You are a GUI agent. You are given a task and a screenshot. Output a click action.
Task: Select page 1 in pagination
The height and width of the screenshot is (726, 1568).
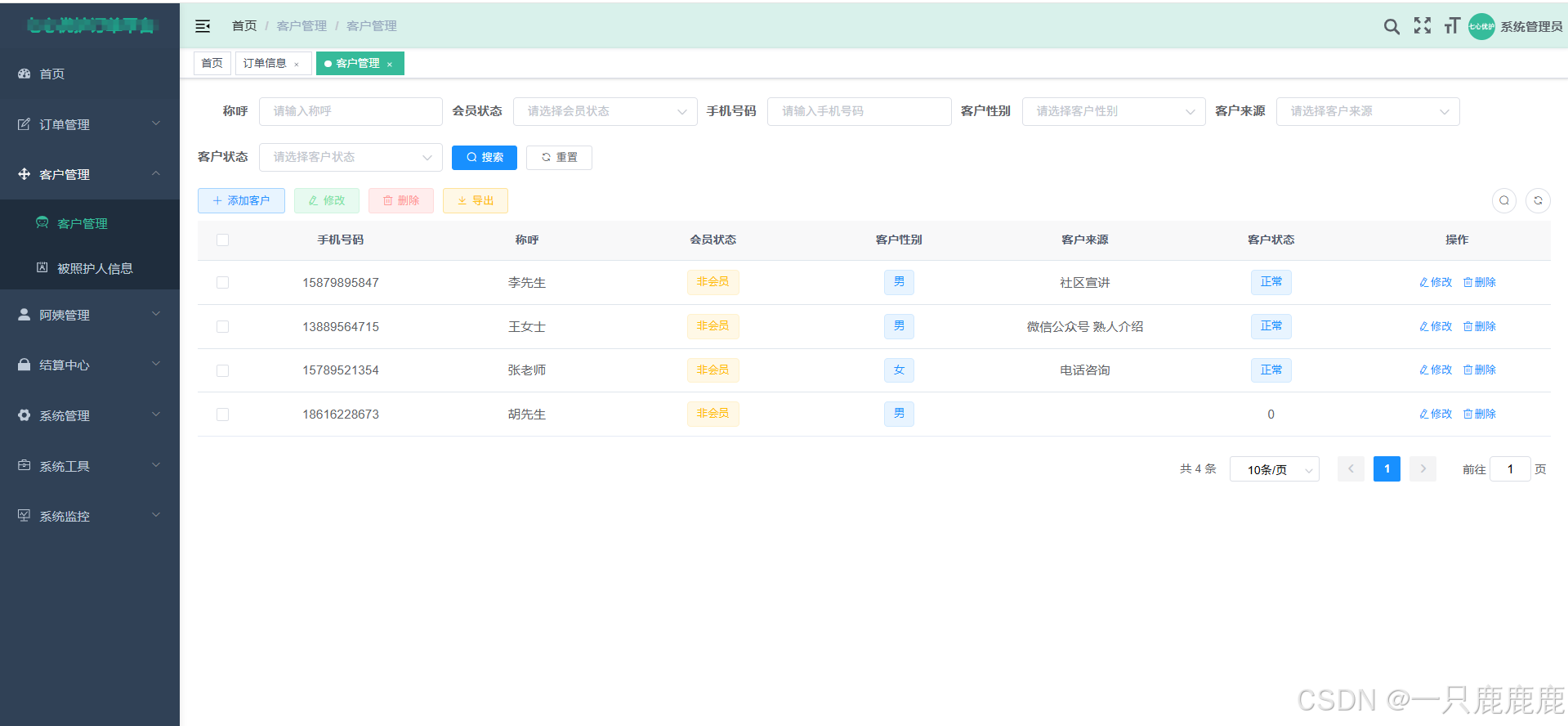[1387, 469]
